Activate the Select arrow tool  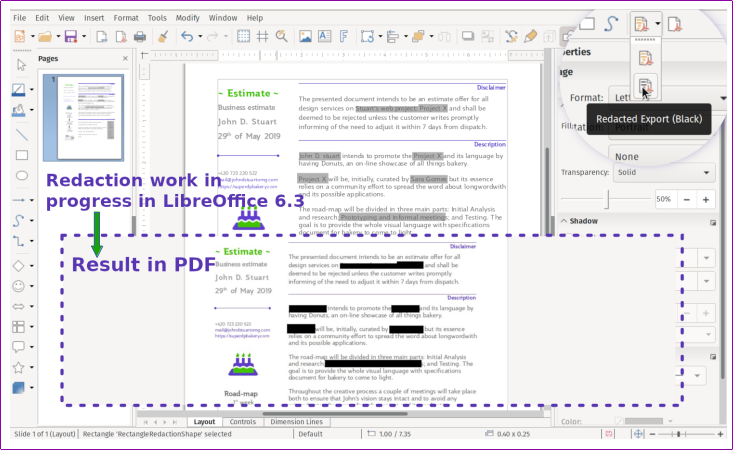(x=20, y=65)
